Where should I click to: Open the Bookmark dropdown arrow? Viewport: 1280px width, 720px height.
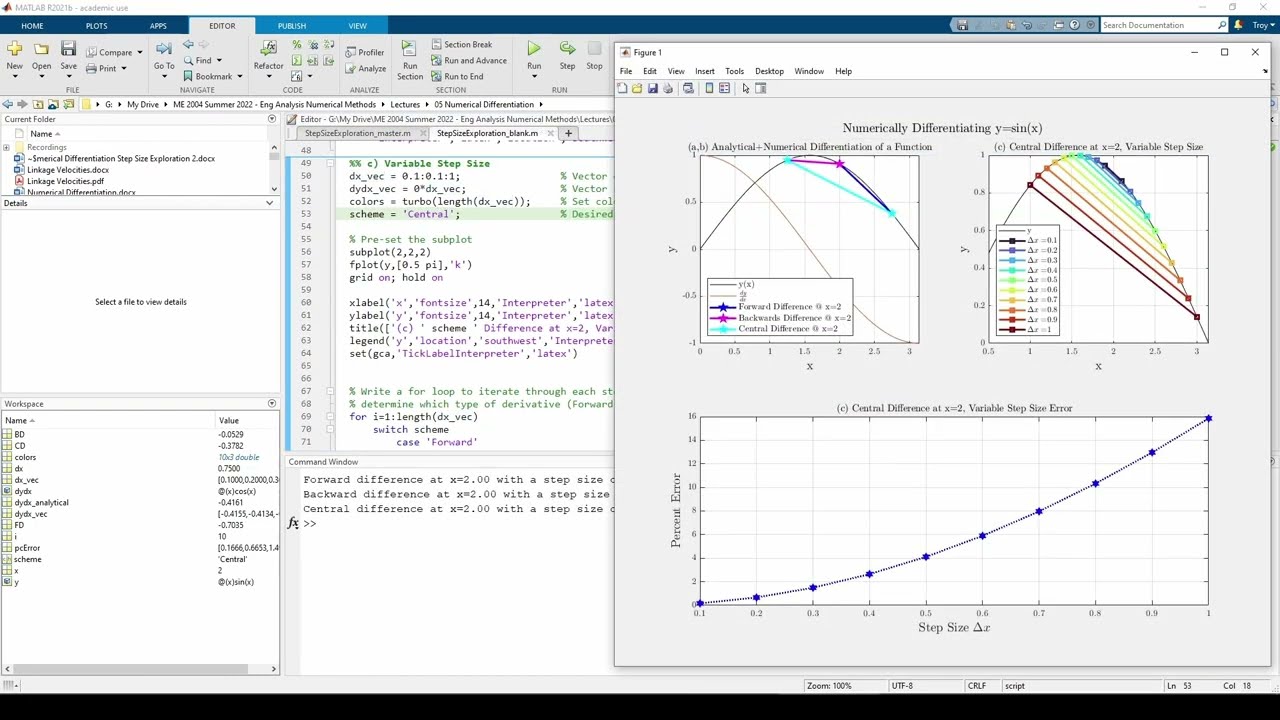tap(239, 76)
